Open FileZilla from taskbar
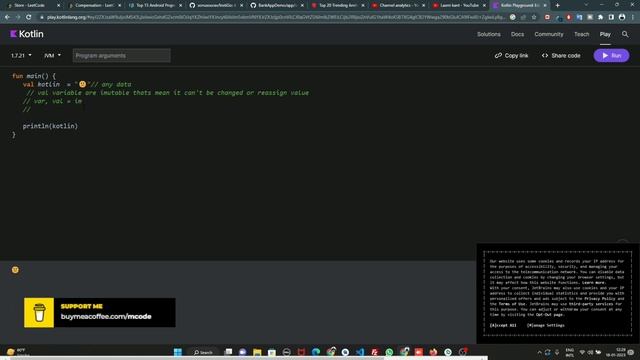The height and width of the screenshot is (360, 640). coord(375,352)
